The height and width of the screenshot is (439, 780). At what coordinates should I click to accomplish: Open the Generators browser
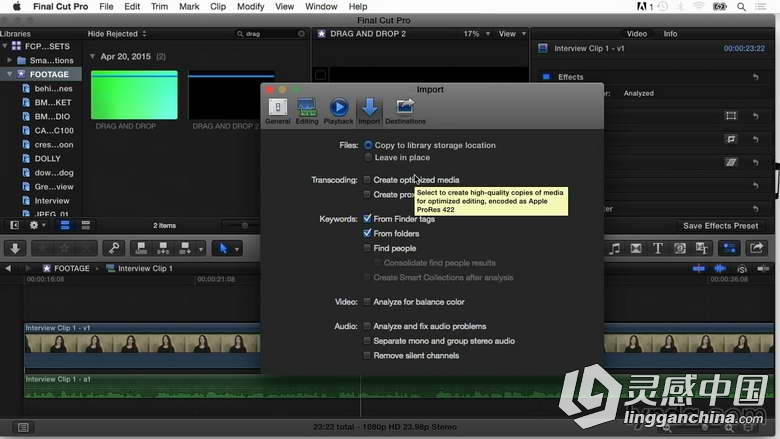click(x=680, y=248)
